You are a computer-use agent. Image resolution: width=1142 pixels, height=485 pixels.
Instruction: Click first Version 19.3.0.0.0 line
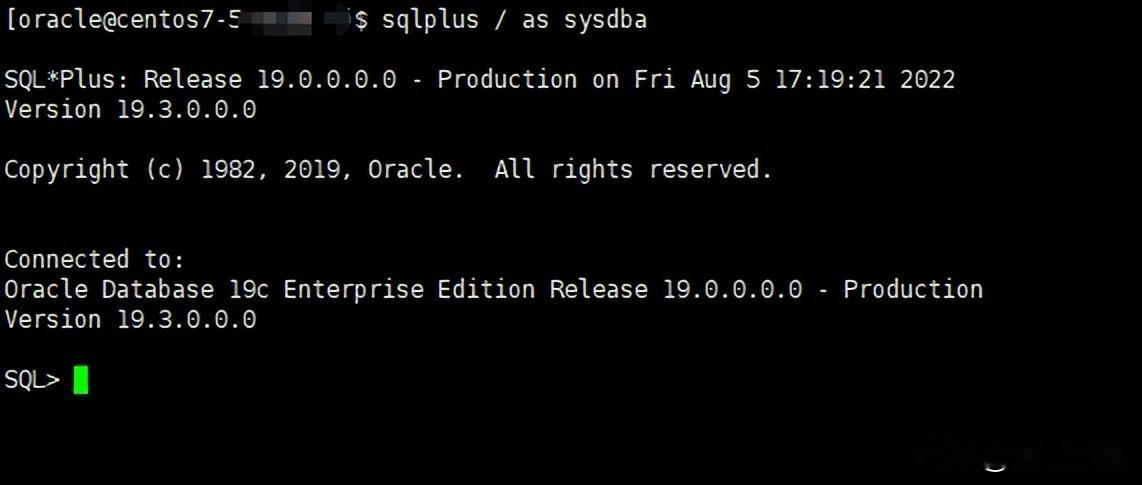130,110
